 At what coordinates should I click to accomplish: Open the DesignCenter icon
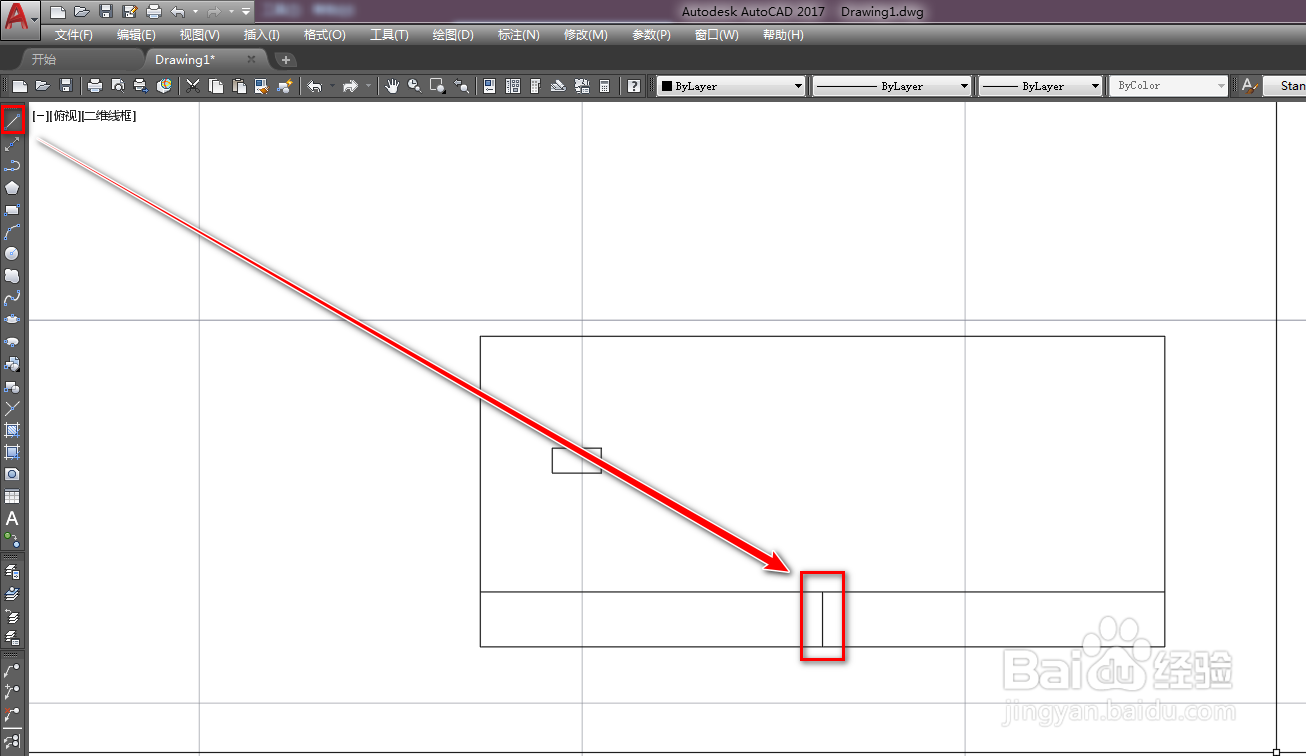click(513, 86)
